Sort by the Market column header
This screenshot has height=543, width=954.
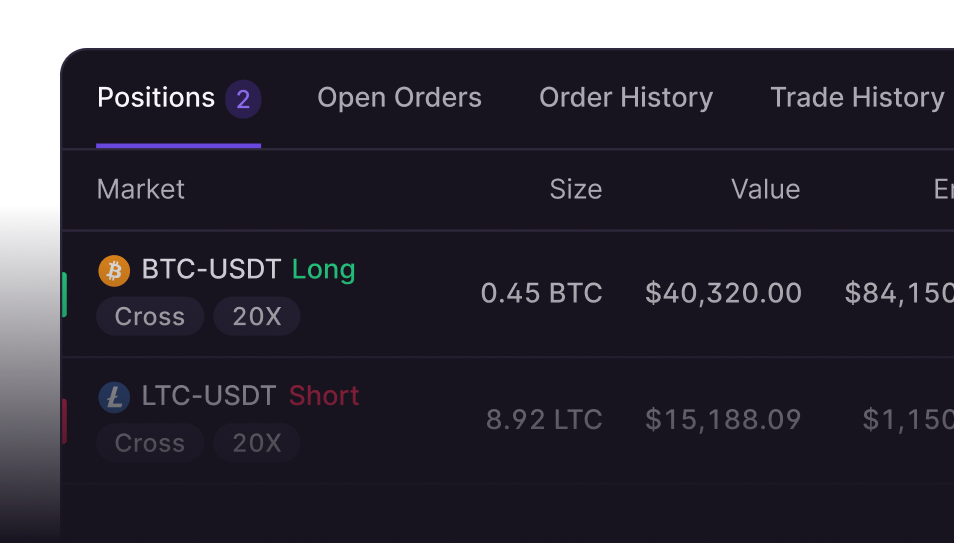click(141, 190)
